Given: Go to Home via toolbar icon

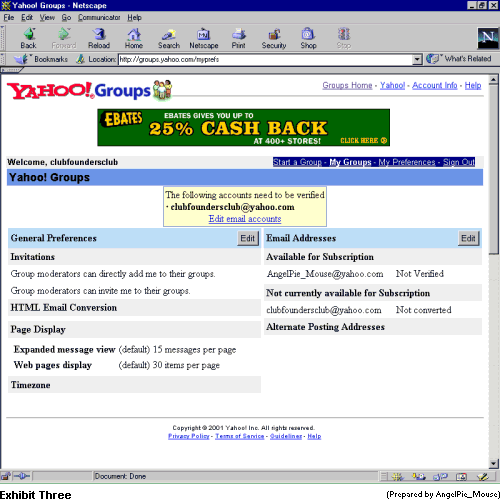Looking at the screenshot, I should [x=134, y=38].
